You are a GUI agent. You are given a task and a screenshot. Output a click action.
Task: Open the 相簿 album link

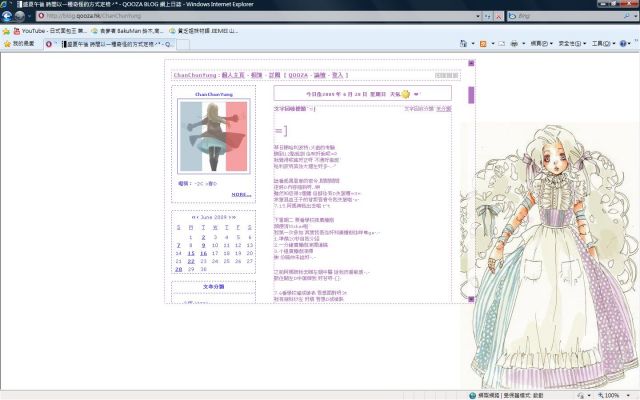coord(256,76)
